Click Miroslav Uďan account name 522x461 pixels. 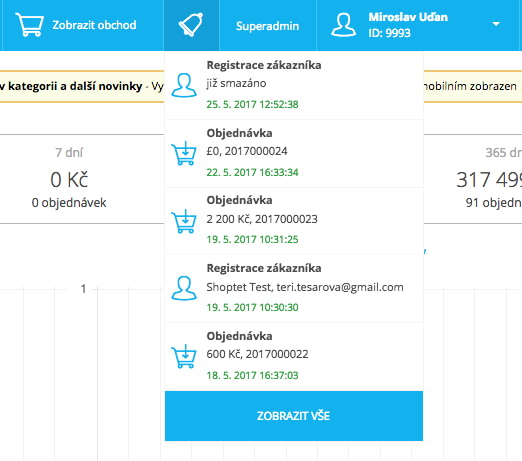[x=408, y=17]
